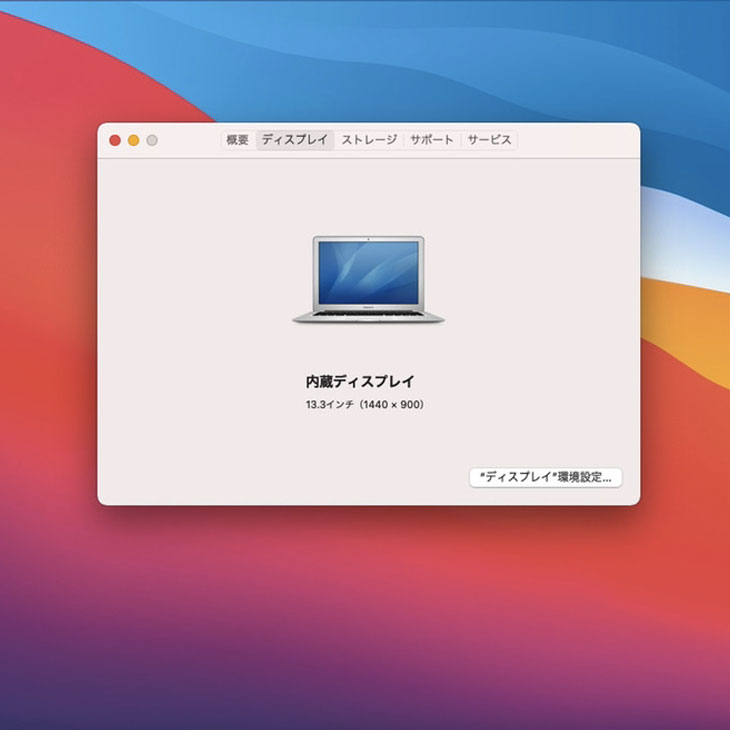Go to the サポート tab
This screenshot has width=730, height=730.
point(432,140)
